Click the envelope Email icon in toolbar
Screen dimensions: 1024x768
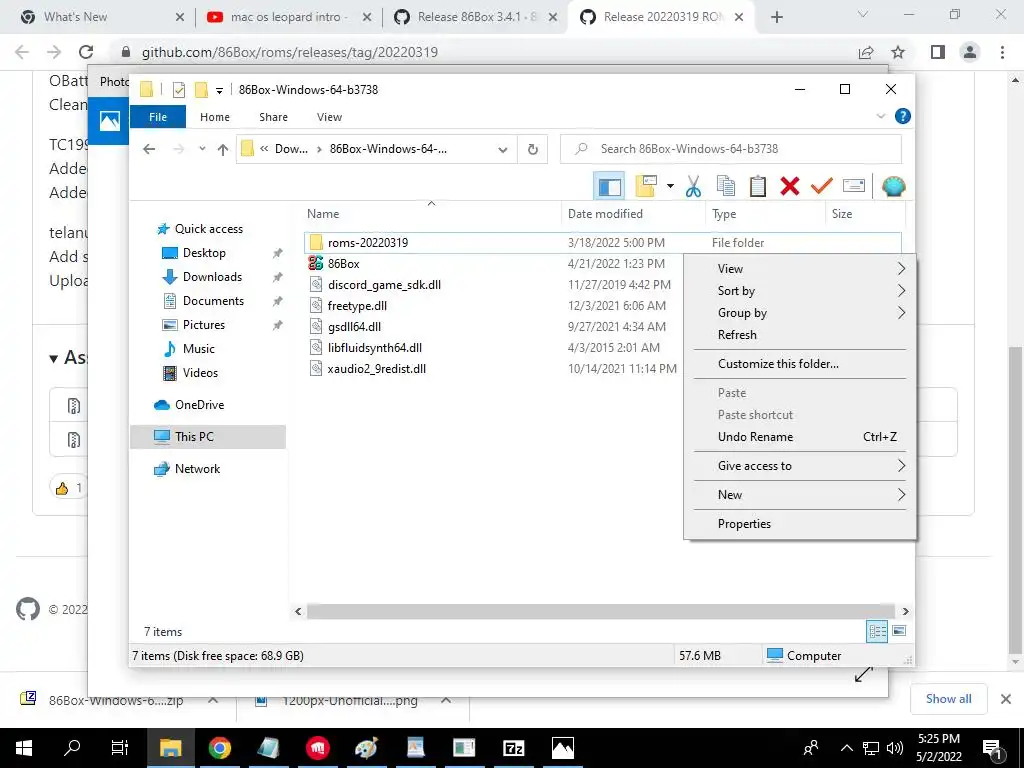(x=854, y=186)
